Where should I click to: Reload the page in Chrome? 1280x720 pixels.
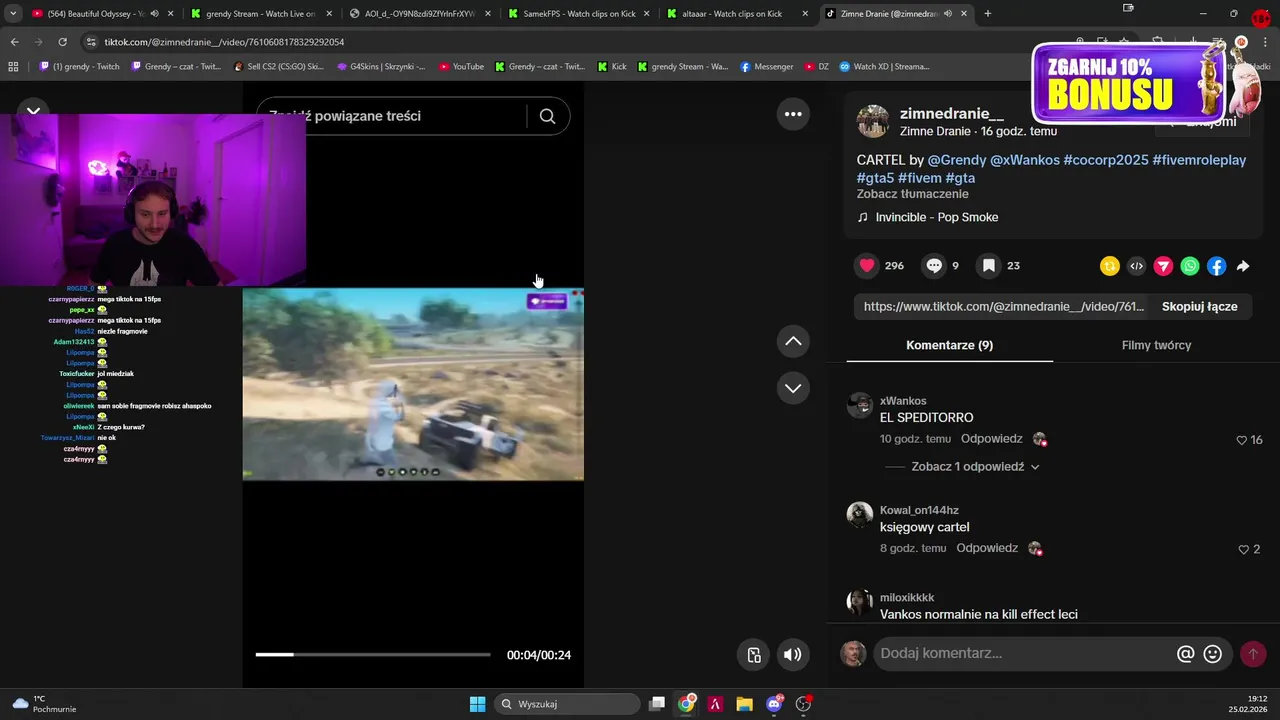[62, 42]
